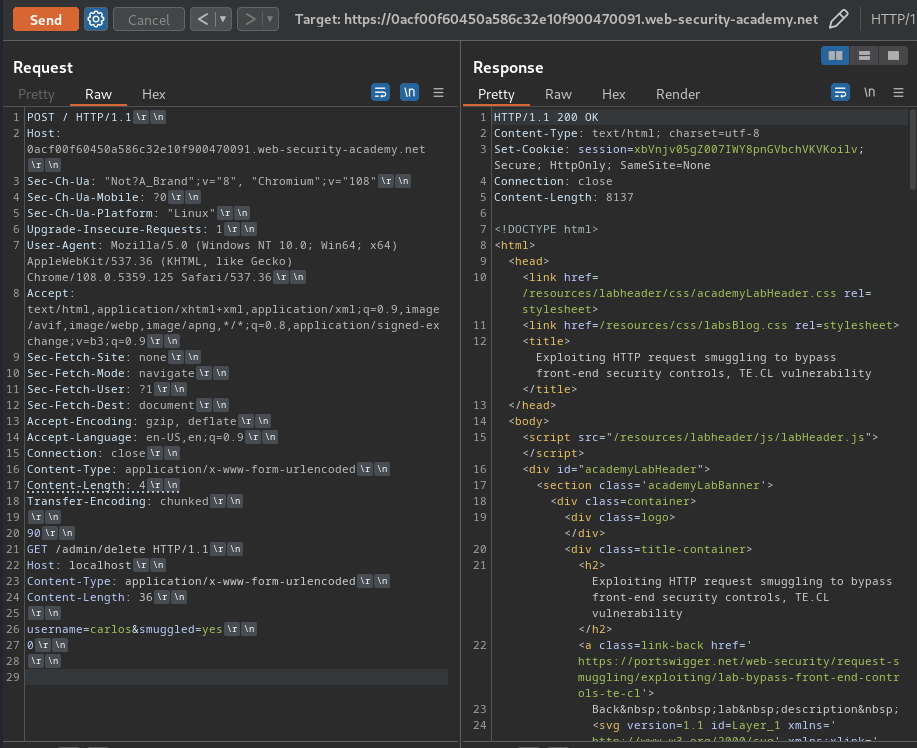The width and height of the screenshot is (917, 748).
Task: Open history dropdown next to back arrow
Action: click(x=223, y=19)
